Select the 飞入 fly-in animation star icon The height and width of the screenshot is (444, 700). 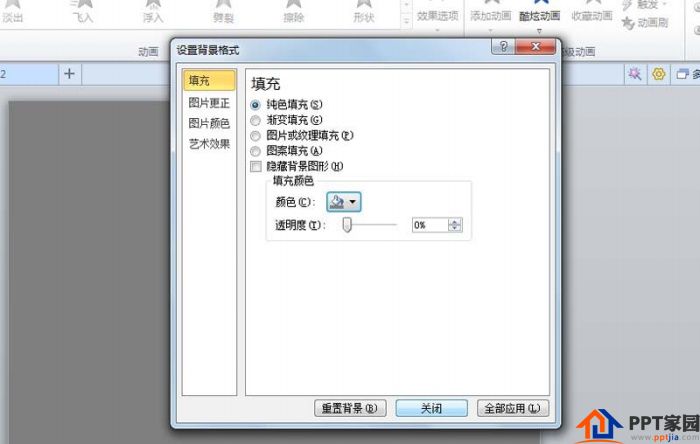[83, 4]
